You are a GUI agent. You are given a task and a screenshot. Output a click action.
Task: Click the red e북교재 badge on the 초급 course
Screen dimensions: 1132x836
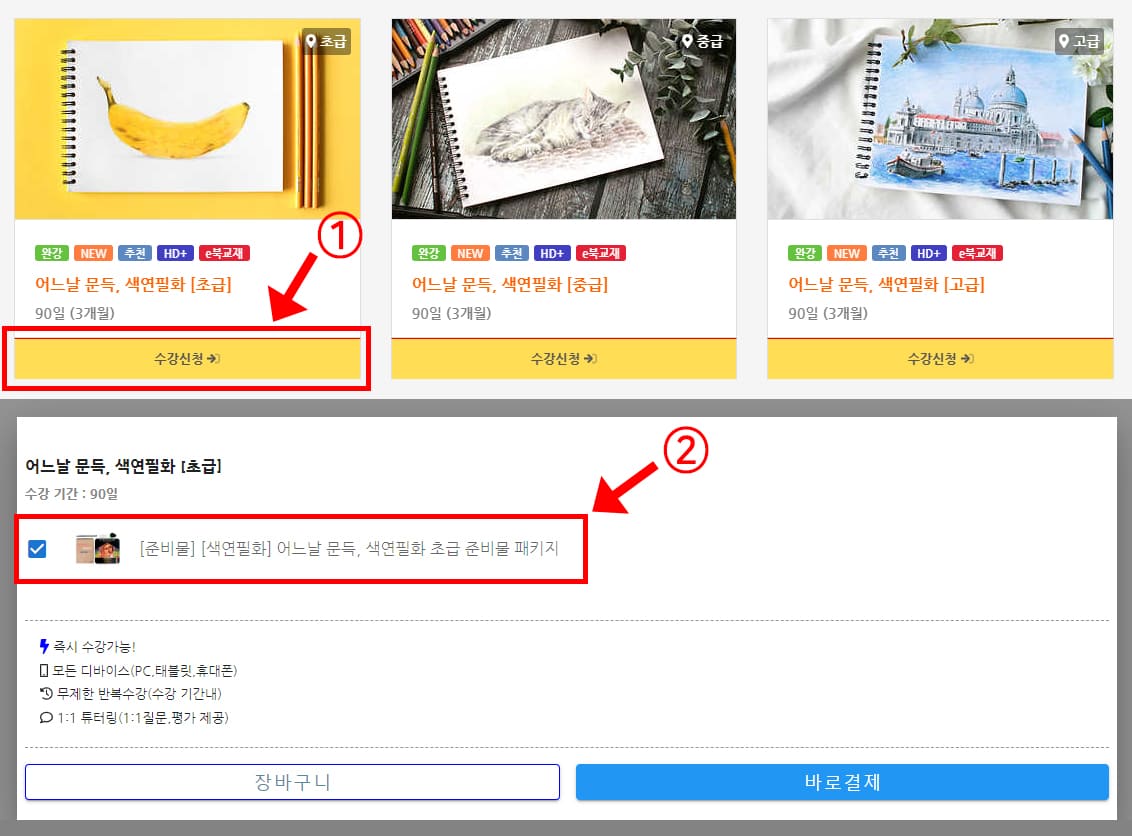pos(224,253)
